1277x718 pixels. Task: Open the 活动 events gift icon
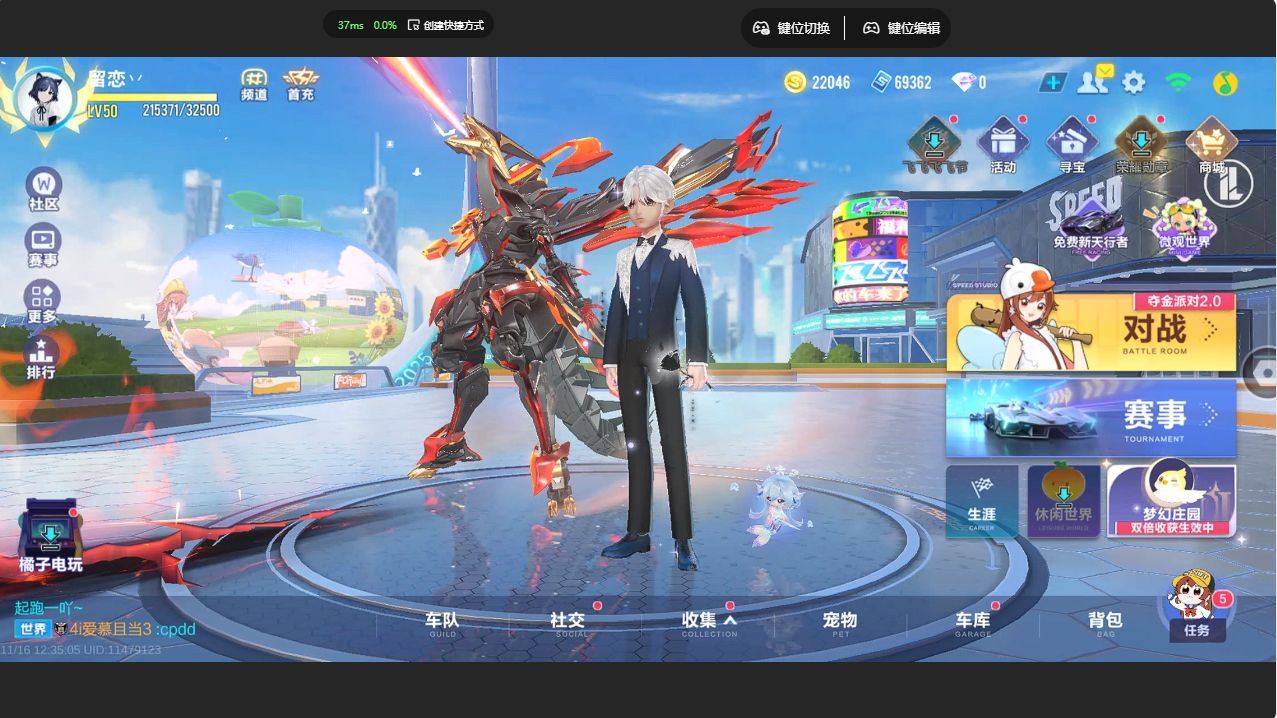[x=1002, y=144]
